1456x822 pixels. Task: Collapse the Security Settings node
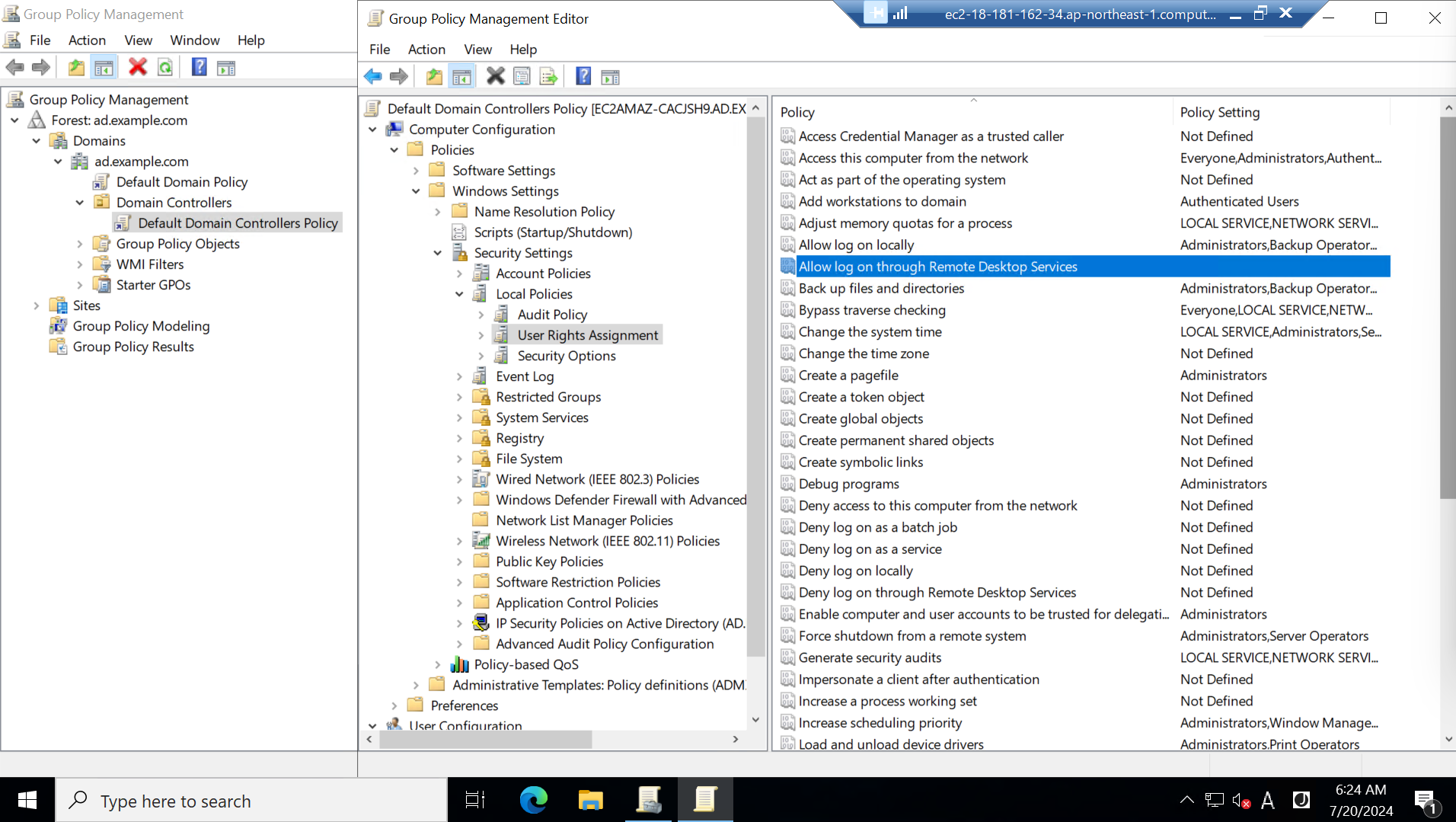(x=438, y=253)
